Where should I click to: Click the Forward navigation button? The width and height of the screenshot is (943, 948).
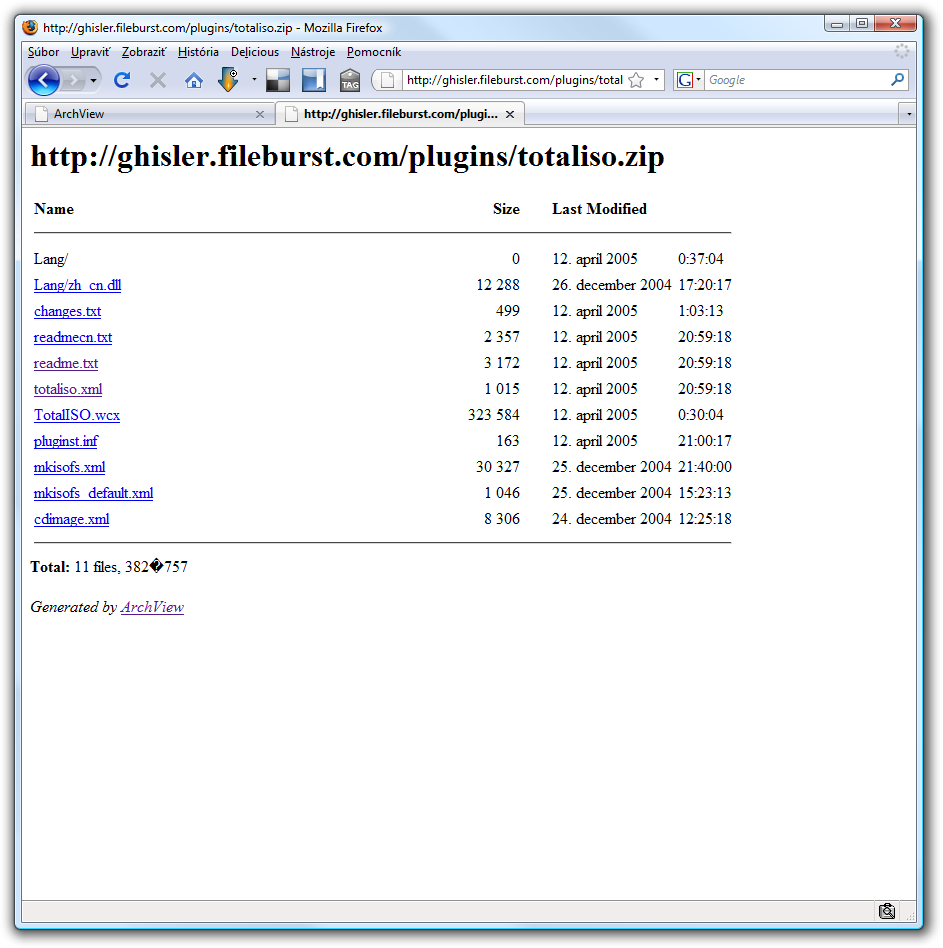pyautogui.click(x=73, y=80)
